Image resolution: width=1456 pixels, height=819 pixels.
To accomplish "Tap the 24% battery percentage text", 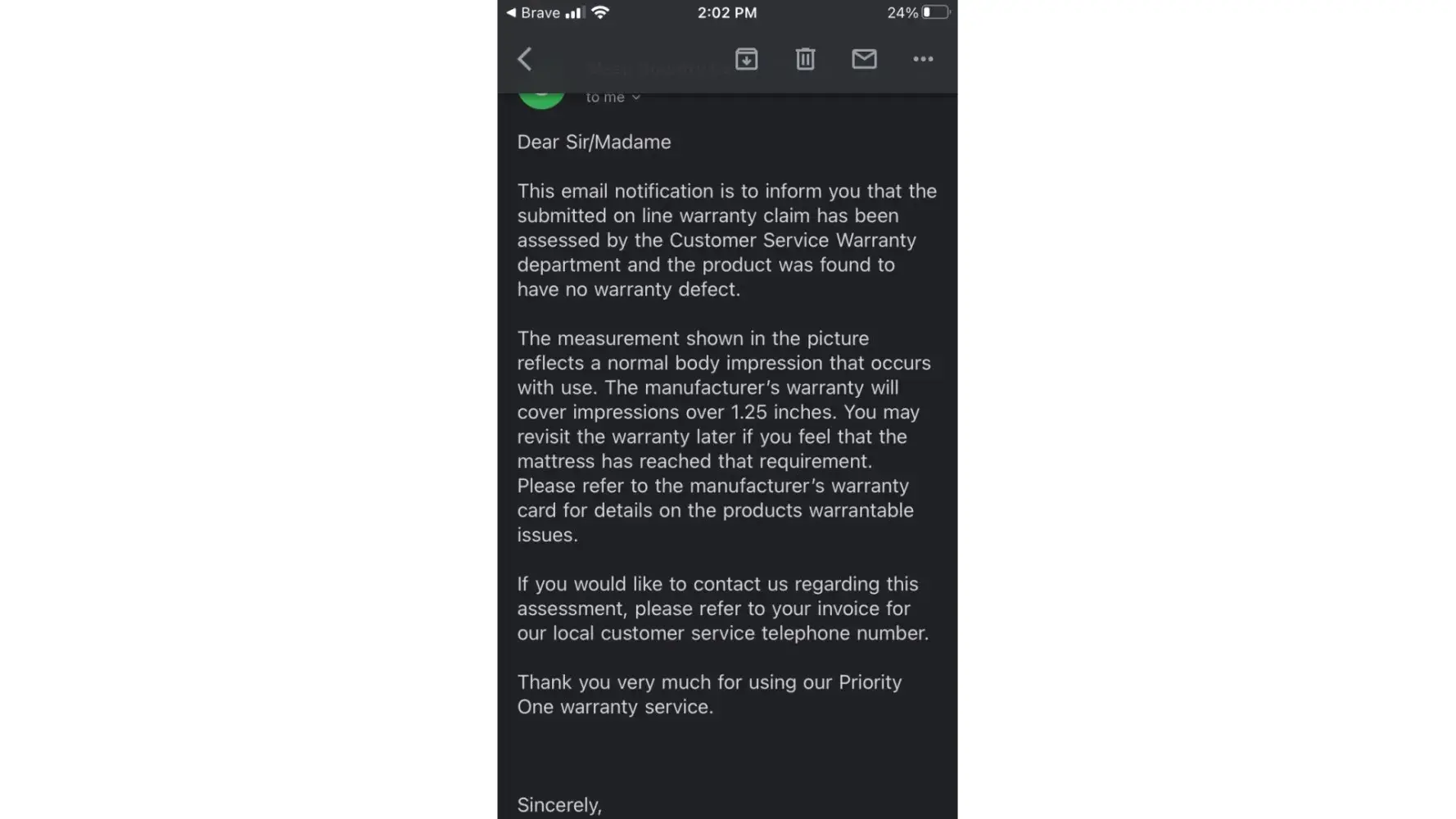I will click(902, 12).
